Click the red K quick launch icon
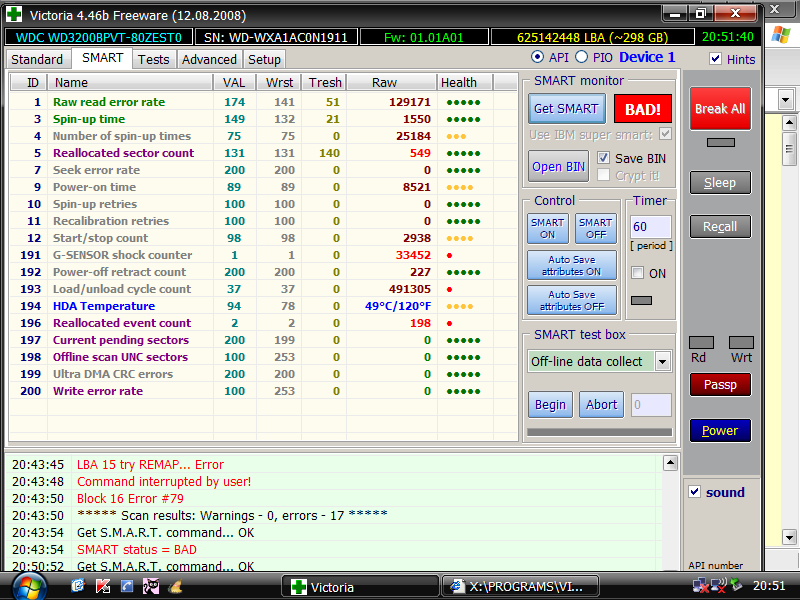The image size is (800, 600). pos(103,586)
